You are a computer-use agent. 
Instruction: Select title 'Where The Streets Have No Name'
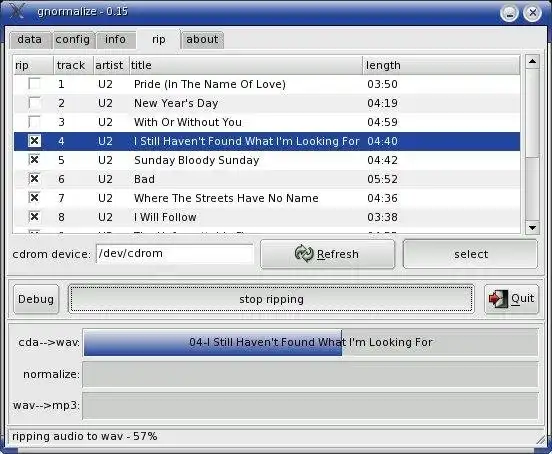(x=226, y=198)
